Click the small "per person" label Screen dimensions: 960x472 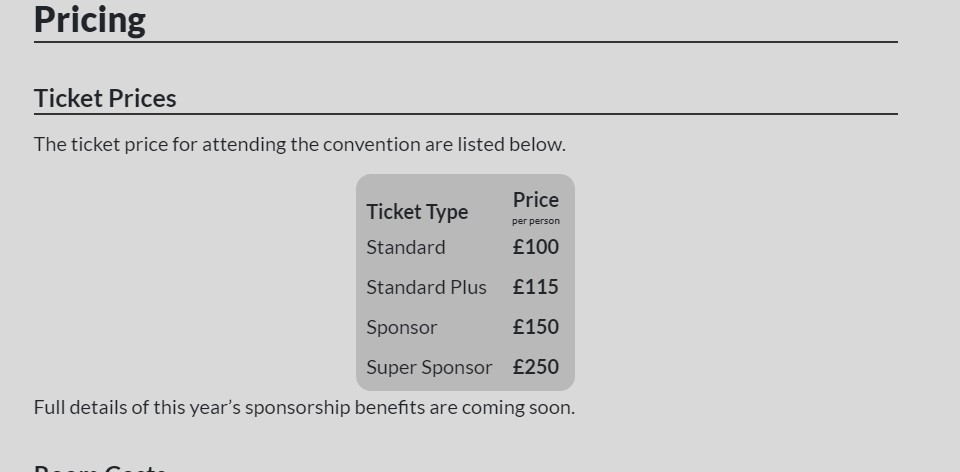[x=535, y=221]
